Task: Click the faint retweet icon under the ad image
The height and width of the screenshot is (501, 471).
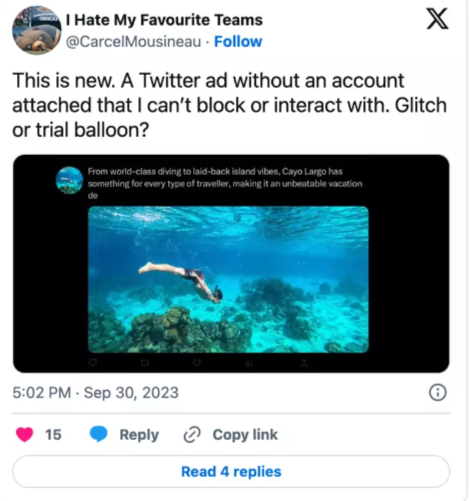Action: (x=144, y=363)
